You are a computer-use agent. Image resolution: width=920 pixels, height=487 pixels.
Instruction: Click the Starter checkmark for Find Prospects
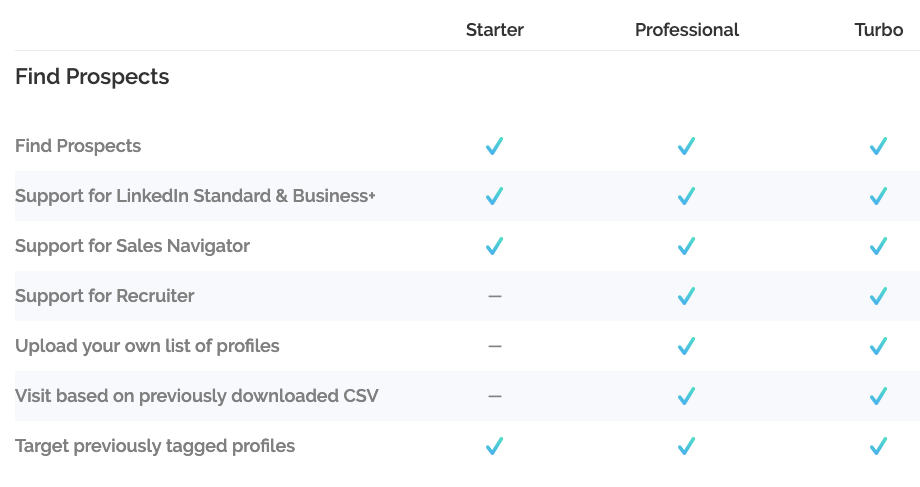pyautogui.click(x=495, y=146)
